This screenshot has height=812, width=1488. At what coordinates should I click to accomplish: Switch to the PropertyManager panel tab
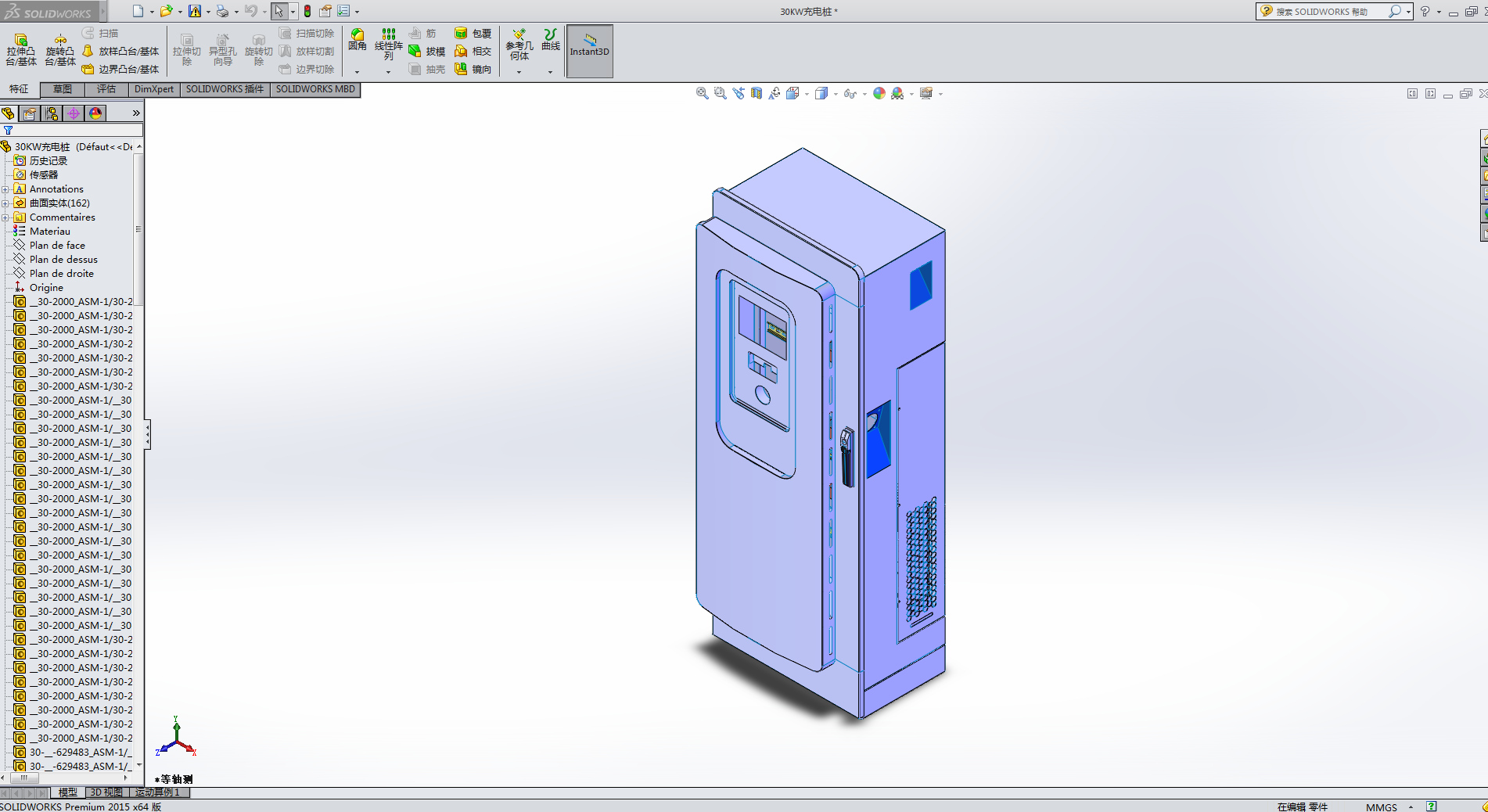(30, 113)
